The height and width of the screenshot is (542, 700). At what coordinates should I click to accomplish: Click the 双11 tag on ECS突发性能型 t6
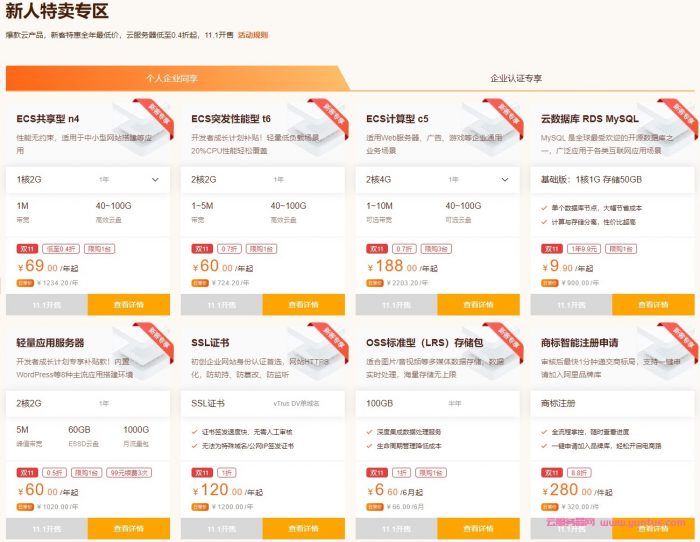(202, 249)
